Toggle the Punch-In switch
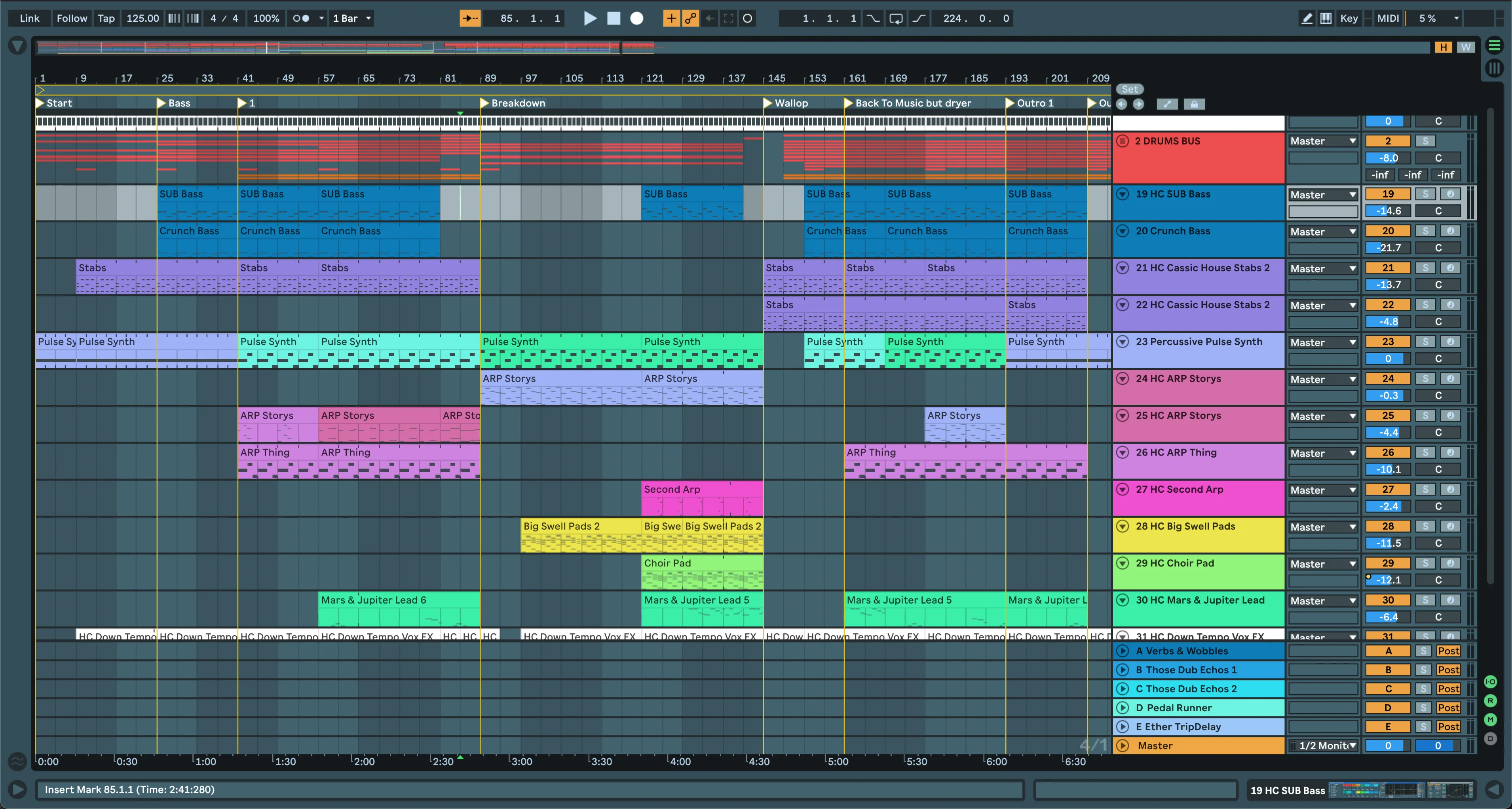Screen dimensions: 1512x809 (874, 18)
